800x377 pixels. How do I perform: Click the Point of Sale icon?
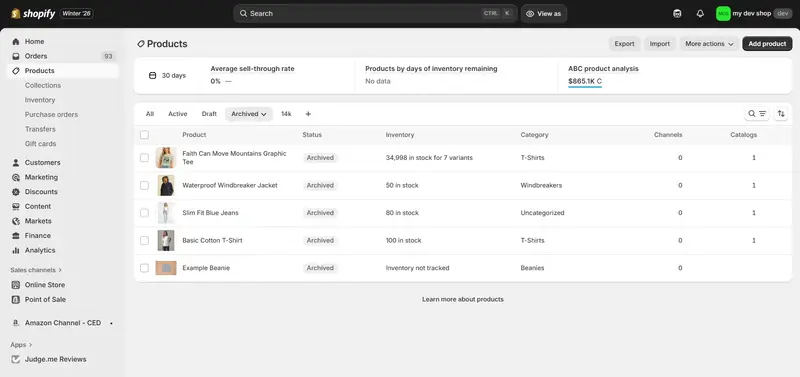click(x=16, y=299)
